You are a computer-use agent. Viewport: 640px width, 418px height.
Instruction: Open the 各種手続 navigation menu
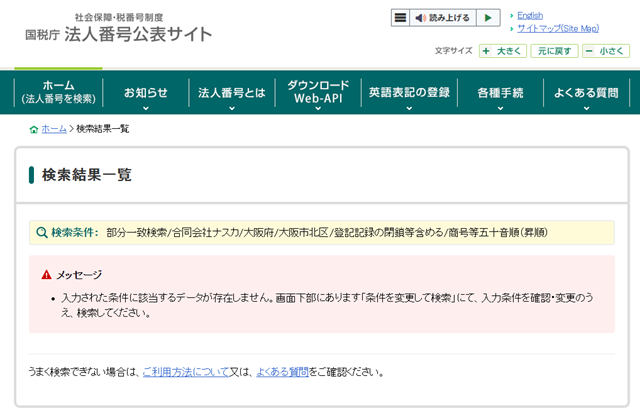coord(500,93)
